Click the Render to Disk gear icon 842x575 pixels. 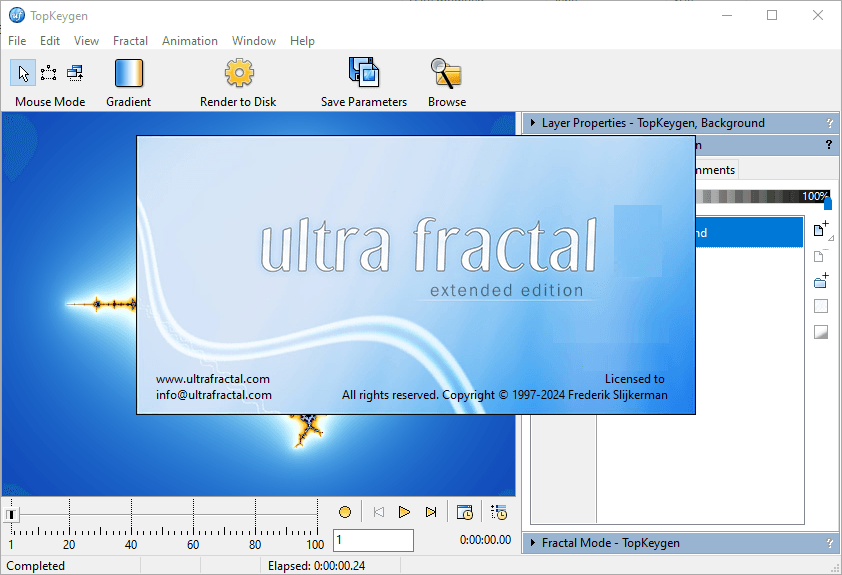pos(239,73)
